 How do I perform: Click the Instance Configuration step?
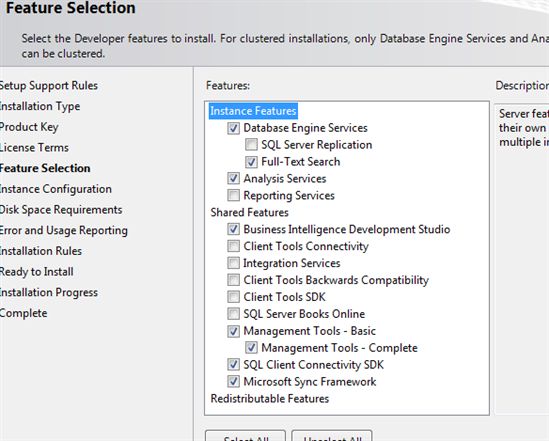[x=55, y=189]
